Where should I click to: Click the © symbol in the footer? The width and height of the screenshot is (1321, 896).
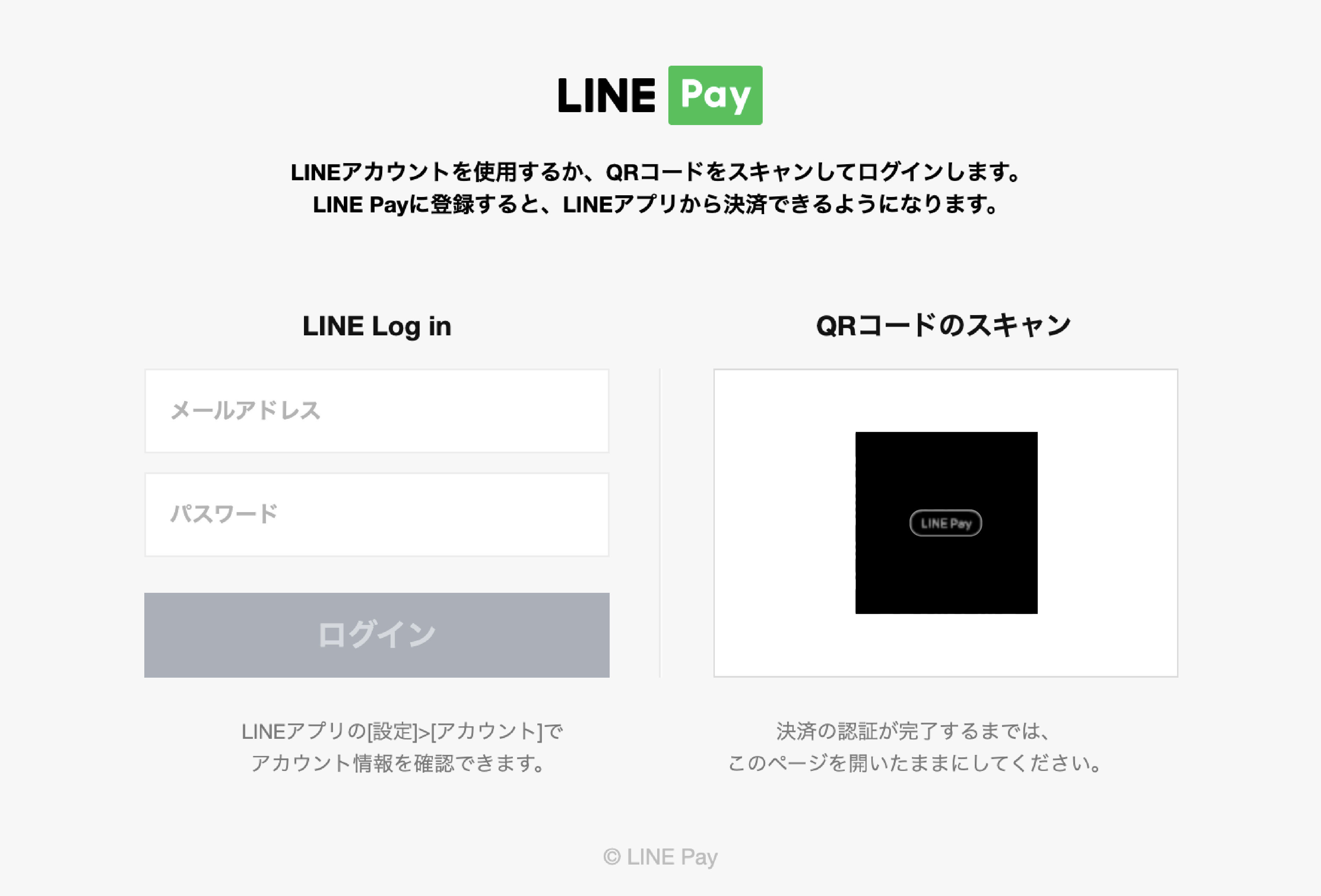pyautogui.click(x=612, y=857)
